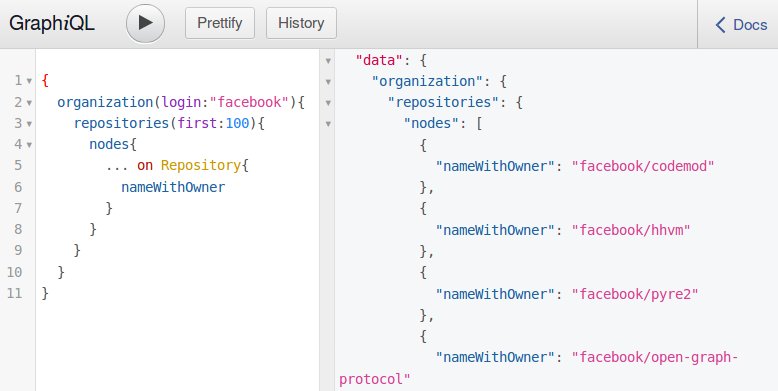Click the on keyword in line 5
This screenshot has width=778, height=391.
pos(145,165)
